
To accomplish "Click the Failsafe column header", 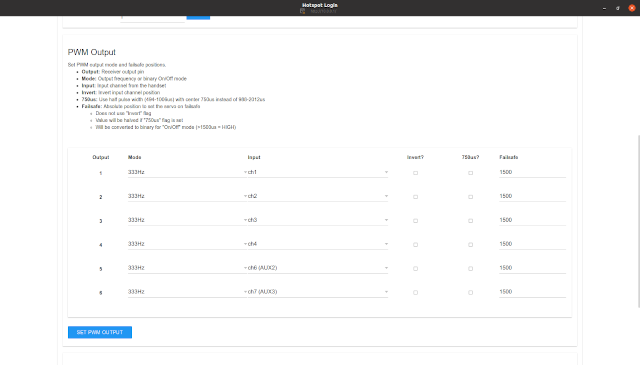I will tap(509, 157).
